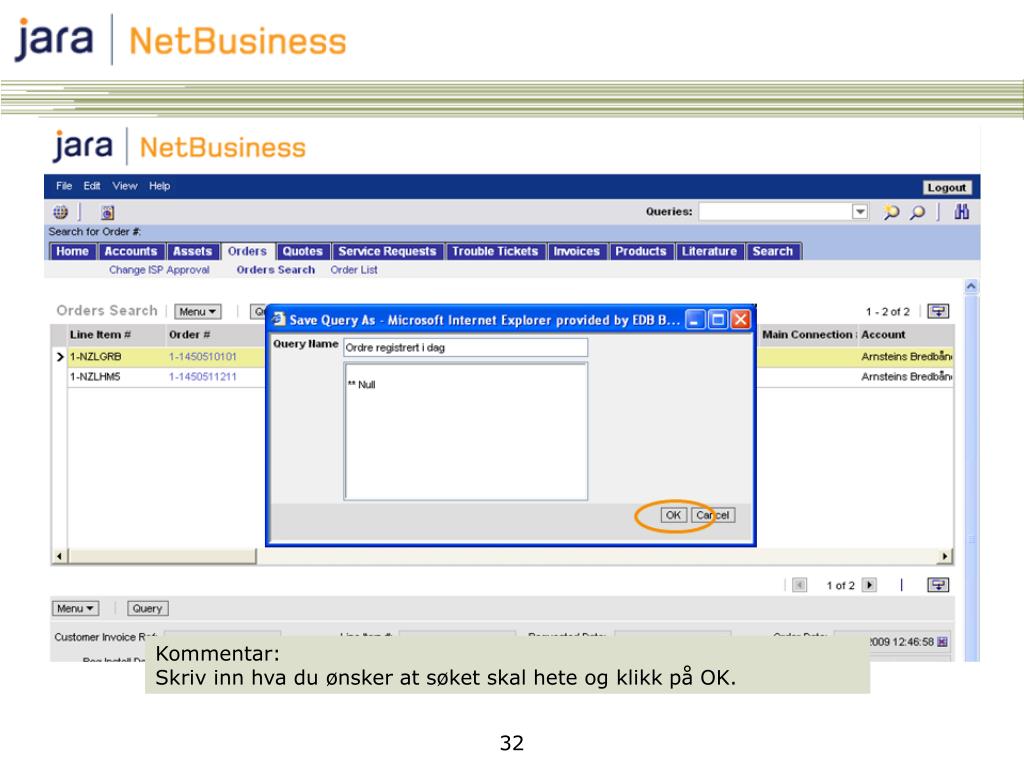Click the Main Connection column header
This screenshot has width=1024, height=768.
pyautogui.click(x=808, y=334)
